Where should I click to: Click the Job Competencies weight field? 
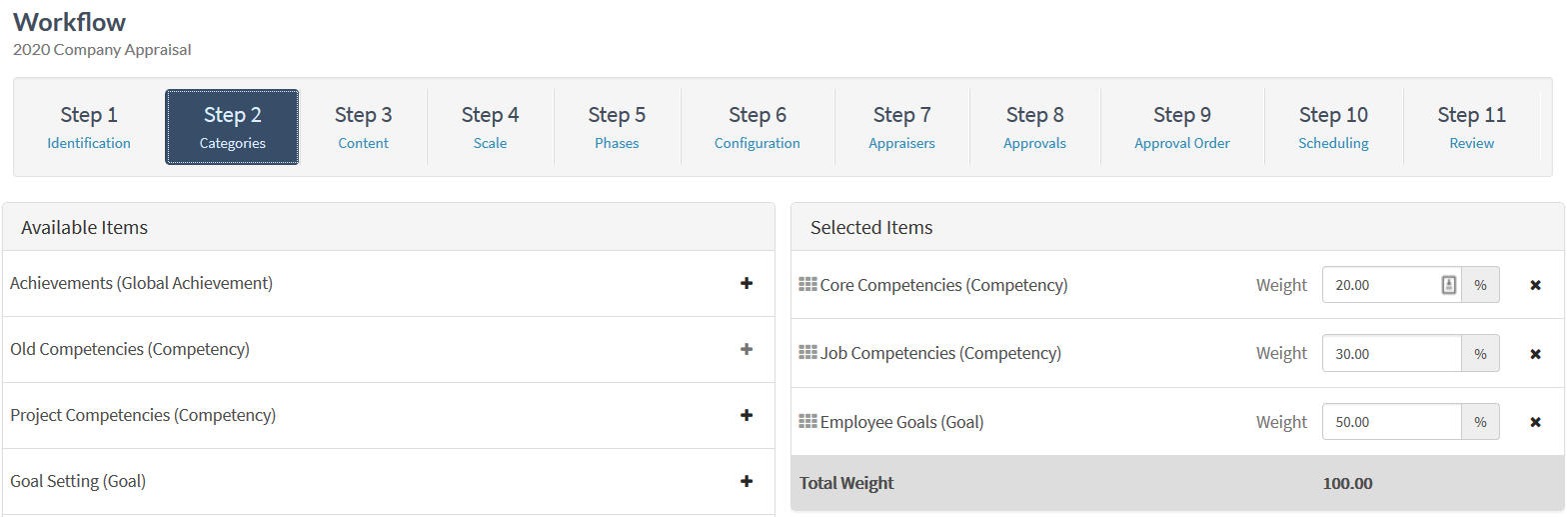(1390, 354)
